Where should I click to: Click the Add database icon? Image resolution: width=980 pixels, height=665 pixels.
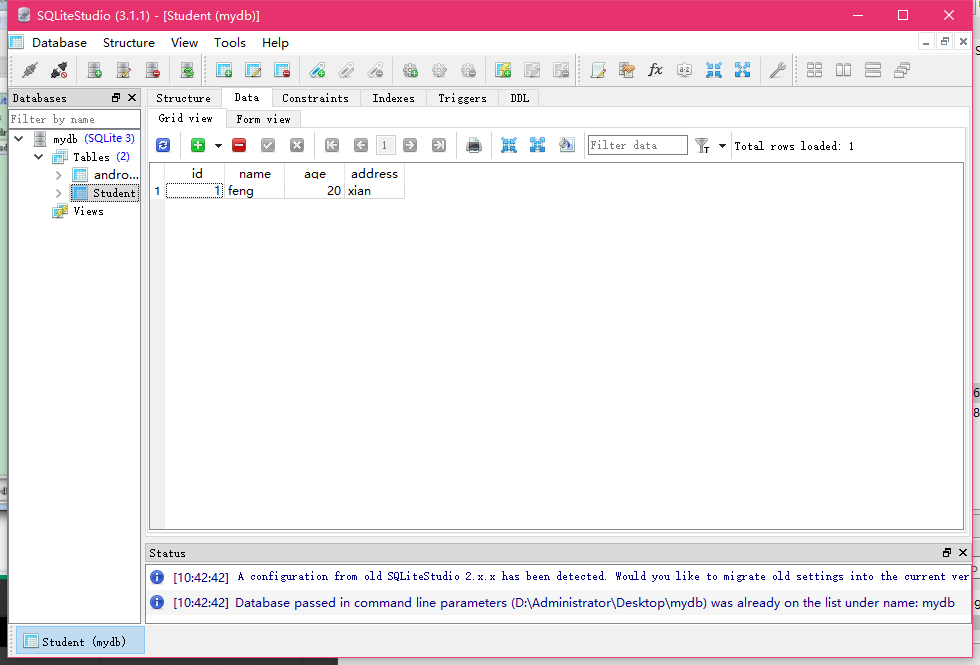click(94, 70)
